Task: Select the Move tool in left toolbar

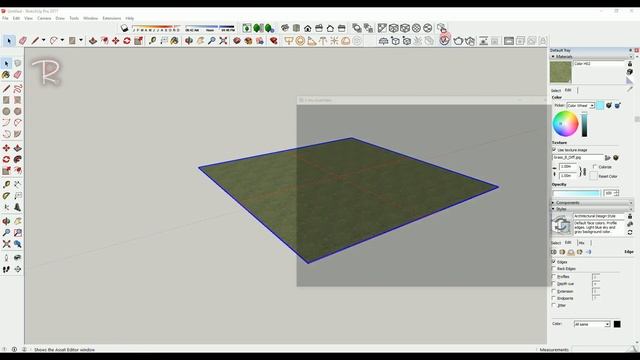Action: (x=6, y=148)
